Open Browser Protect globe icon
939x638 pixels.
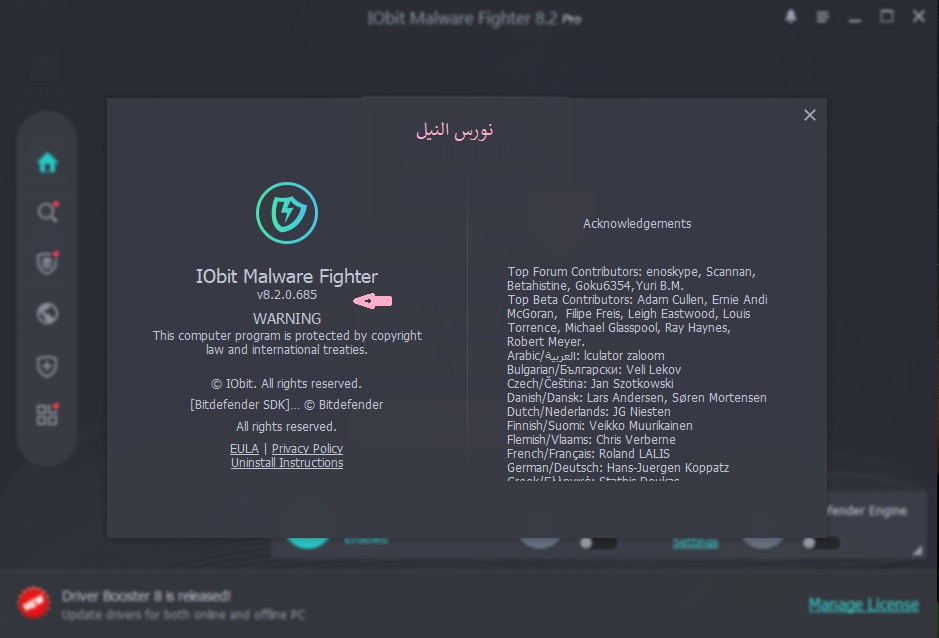(x=47, y=314)
